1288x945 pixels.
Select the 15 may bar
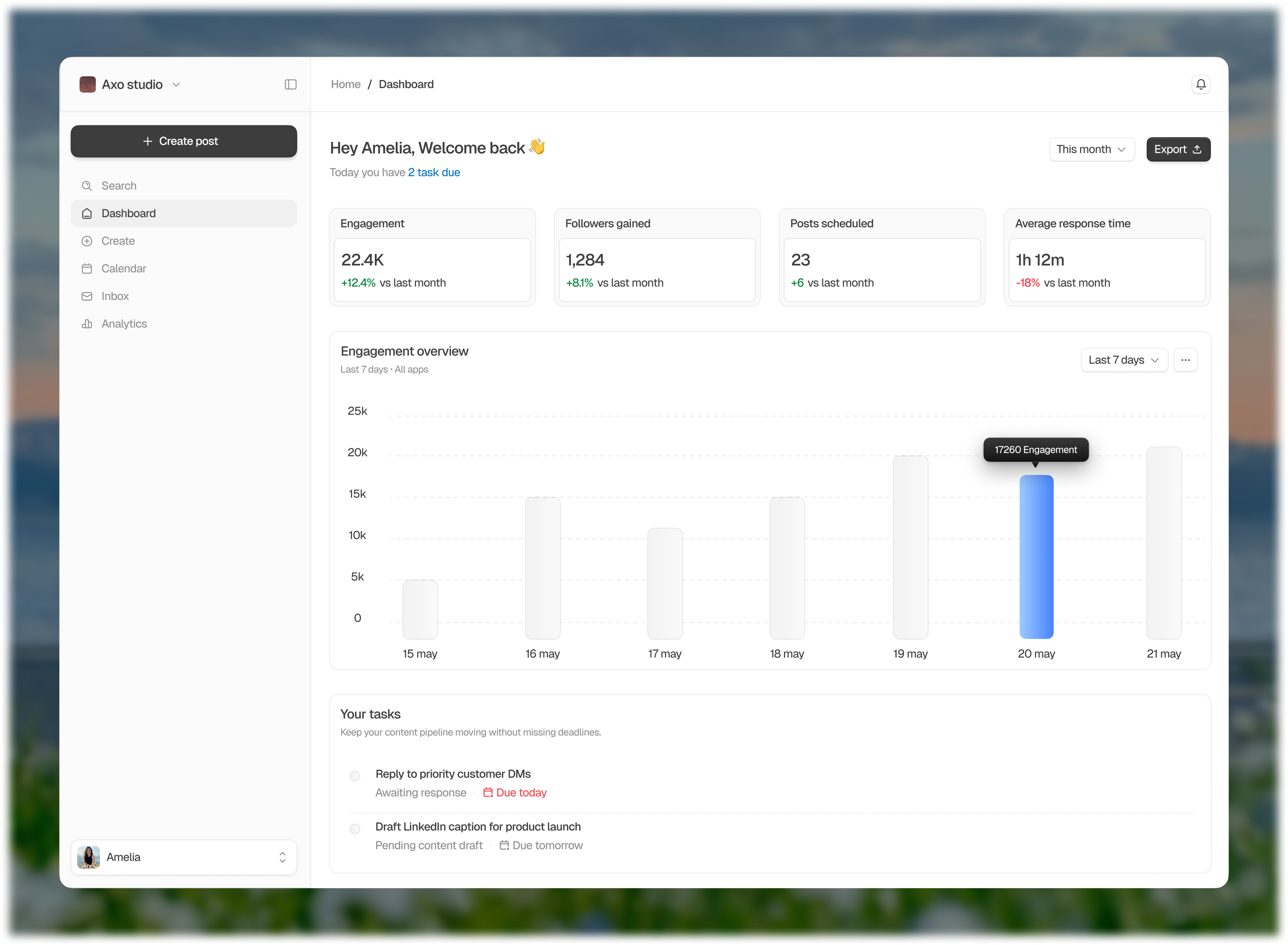click(x=420, y=609)
